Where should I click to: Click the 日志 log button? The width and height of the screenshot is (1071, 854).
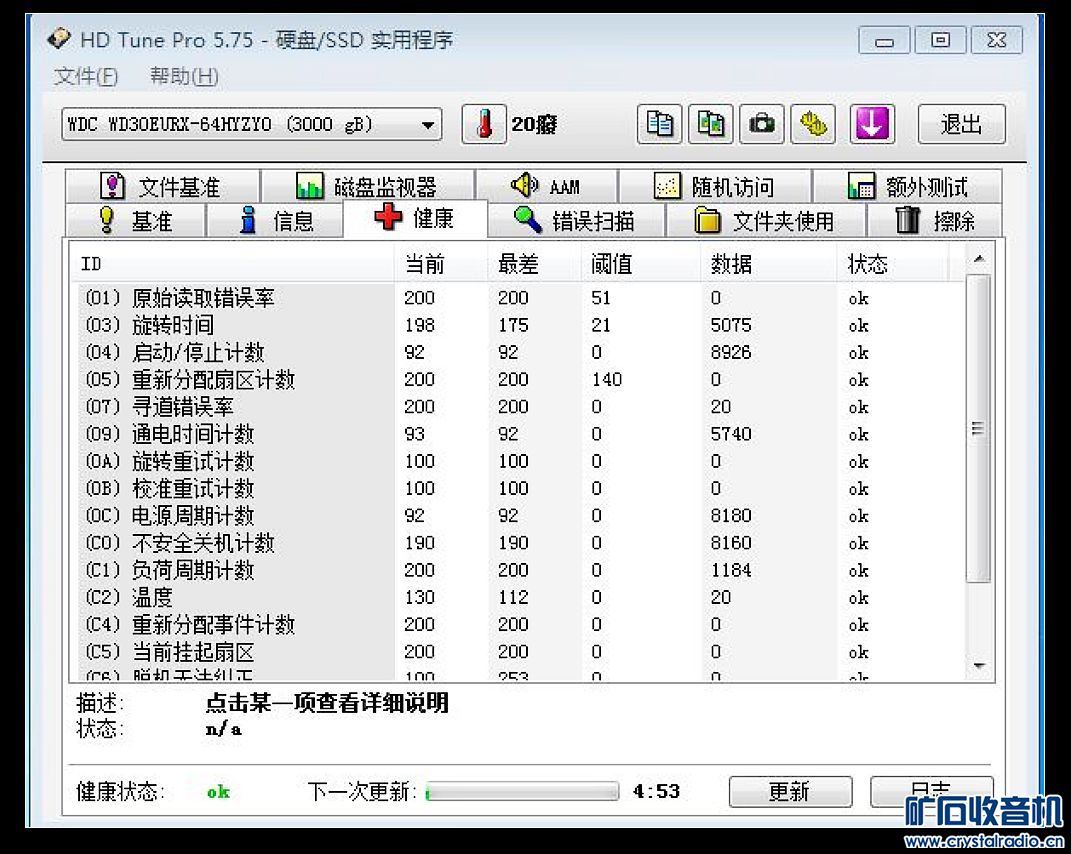click(x=931, y=791)
